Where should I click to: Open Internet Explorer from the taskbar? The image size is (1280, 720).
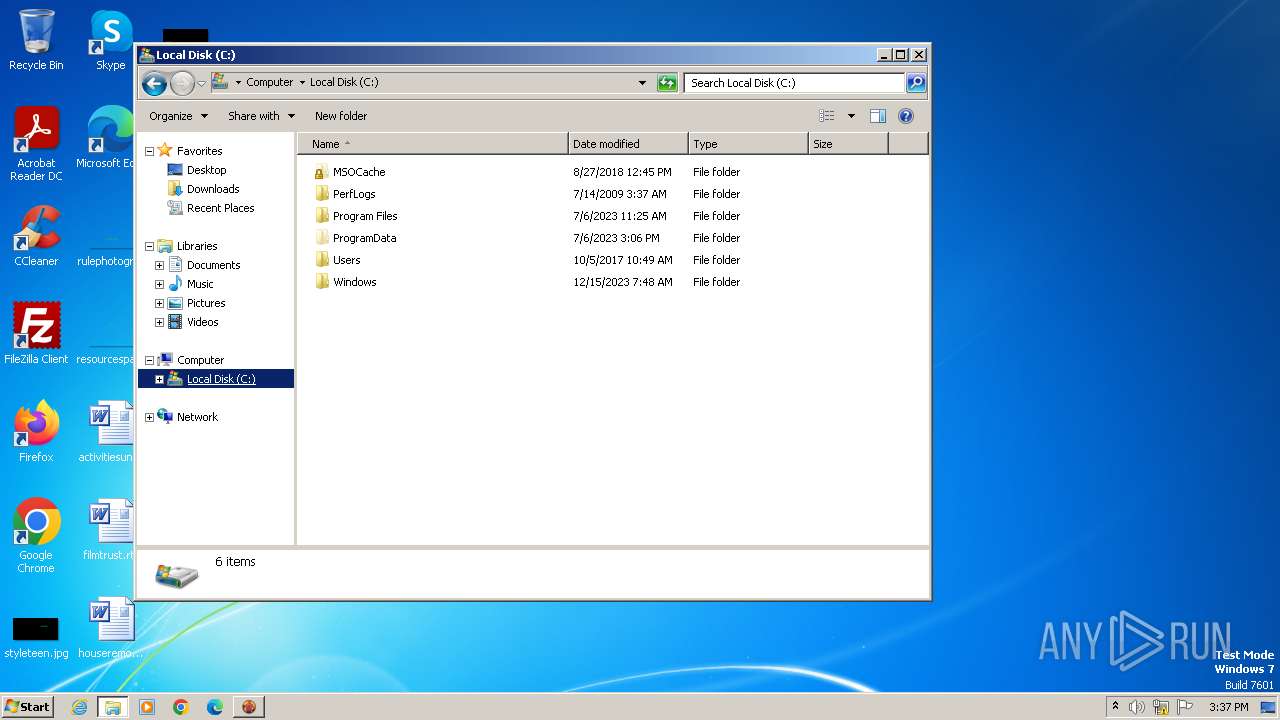pos(80,707)
